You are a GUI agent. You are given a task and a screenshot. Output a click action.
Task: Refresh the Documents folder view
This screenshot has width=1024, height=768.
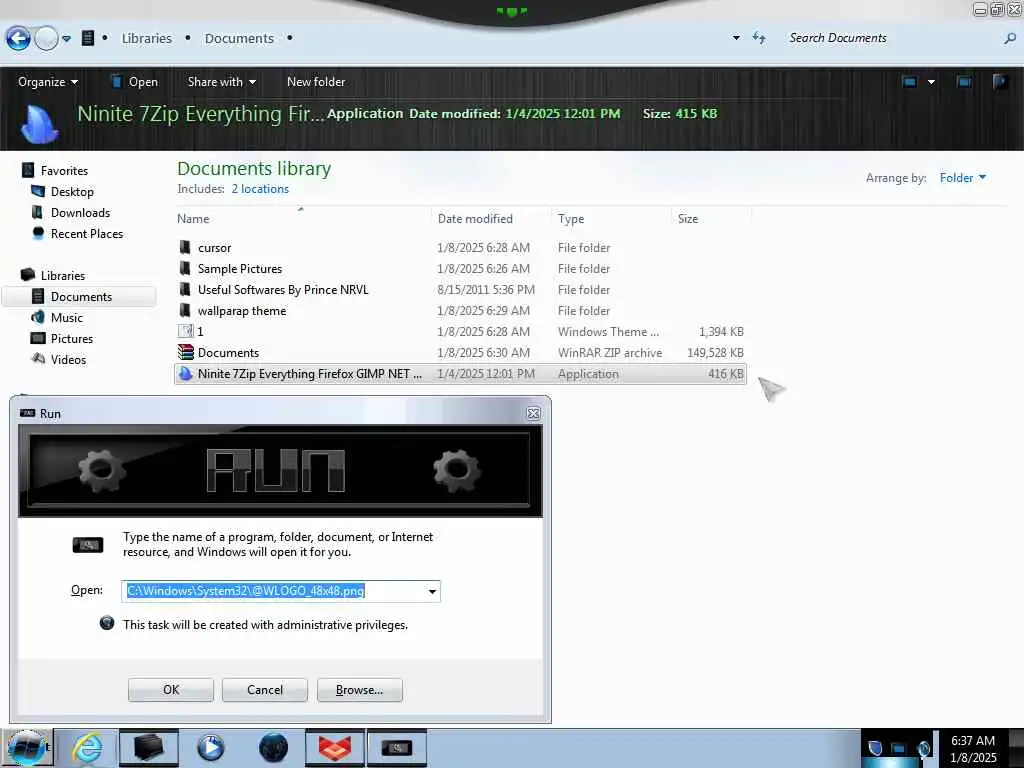[759, 38]
